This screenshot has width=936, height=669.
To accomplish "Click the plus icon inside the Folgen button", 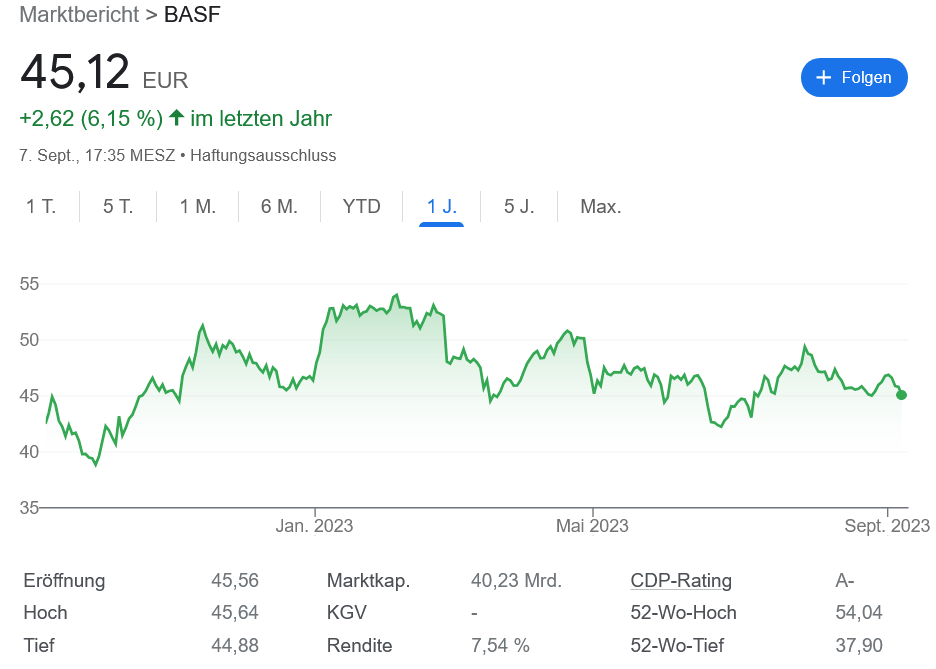I will [x=822, y=77].
